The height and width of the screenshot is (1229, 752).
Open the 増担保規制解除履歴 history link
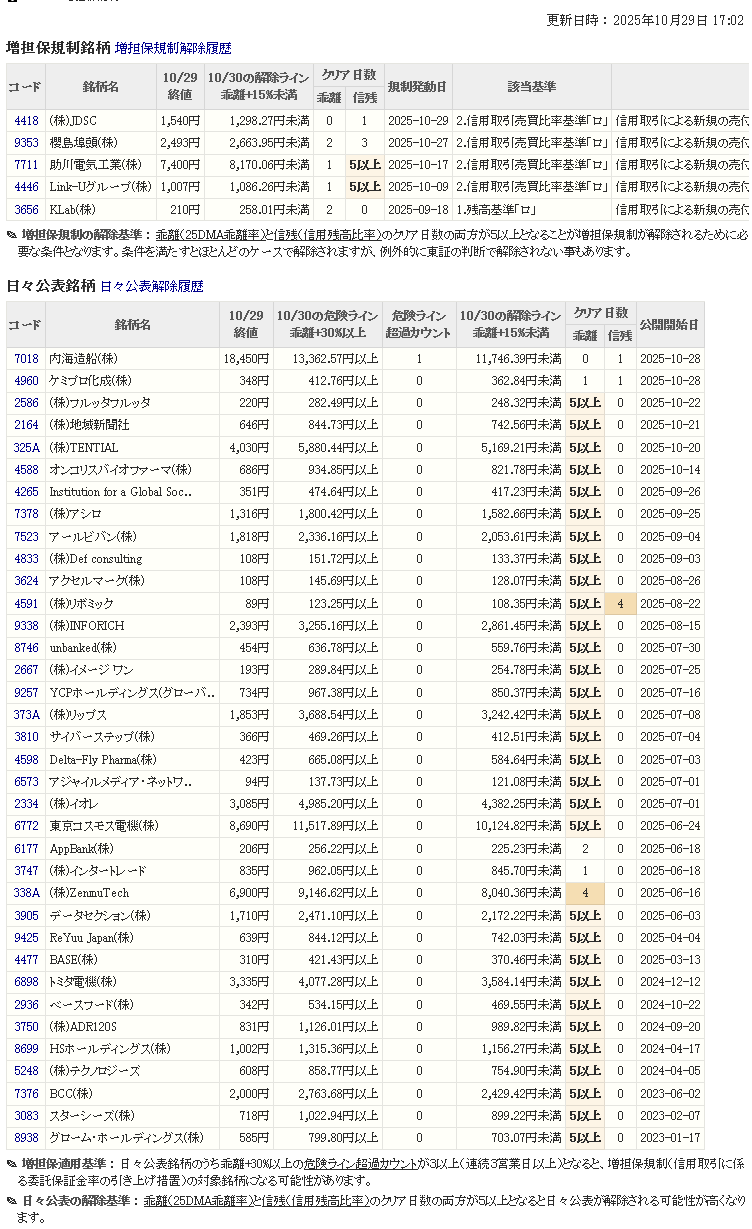pos(173,48)
